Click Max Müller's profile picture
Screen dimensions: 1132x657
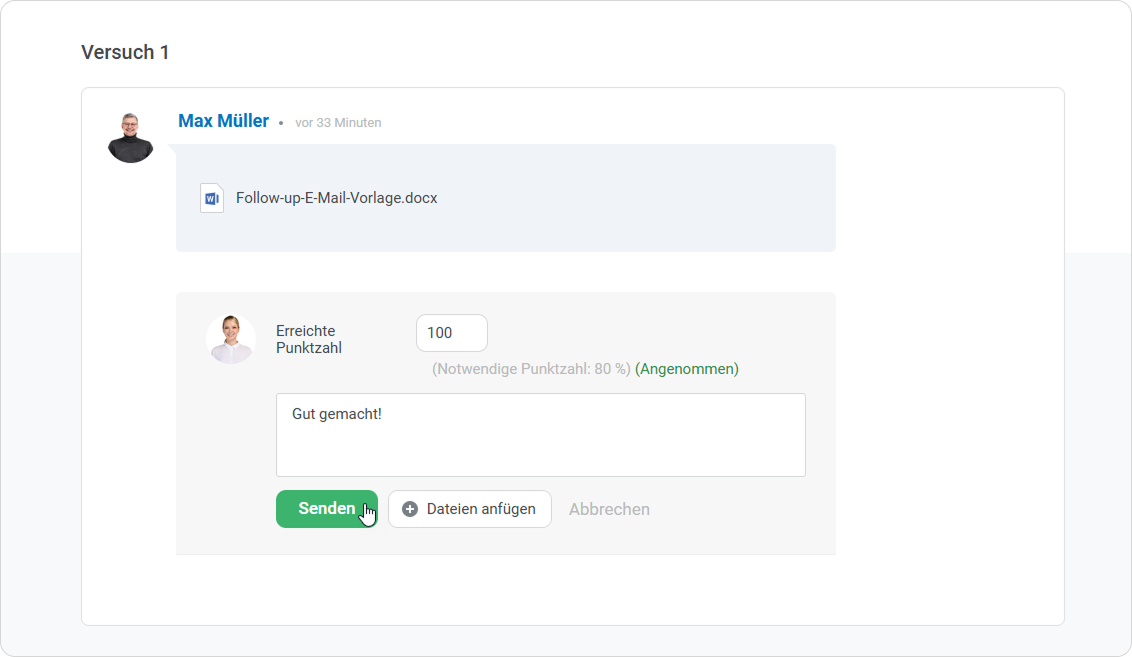[131, 138]
